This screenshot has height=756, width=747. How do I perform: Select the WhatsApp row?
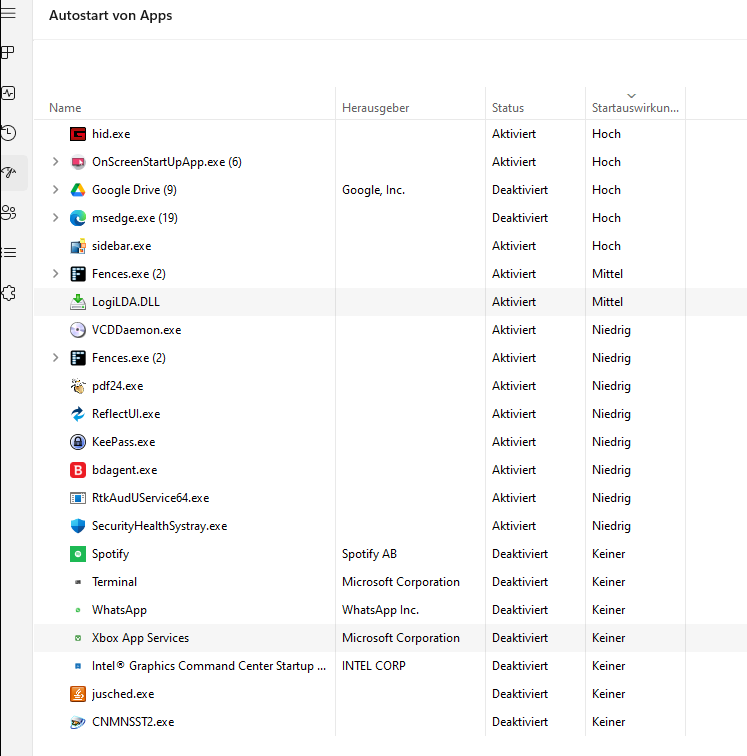click(390, 610)
